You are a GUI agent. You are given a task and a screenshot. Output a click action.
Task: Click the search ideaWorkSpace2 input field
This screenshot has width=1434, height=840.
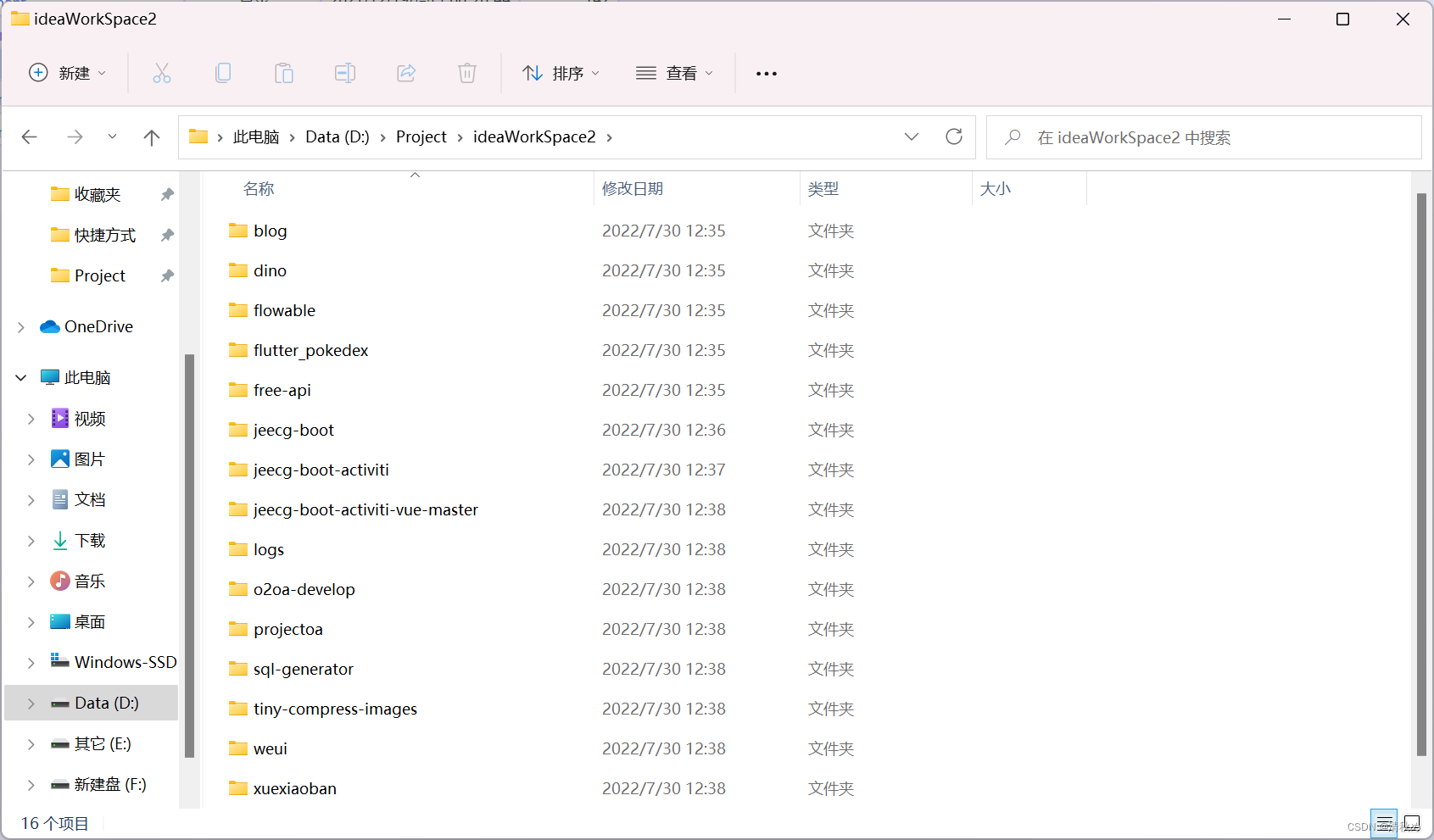(x=1204, y=137)
